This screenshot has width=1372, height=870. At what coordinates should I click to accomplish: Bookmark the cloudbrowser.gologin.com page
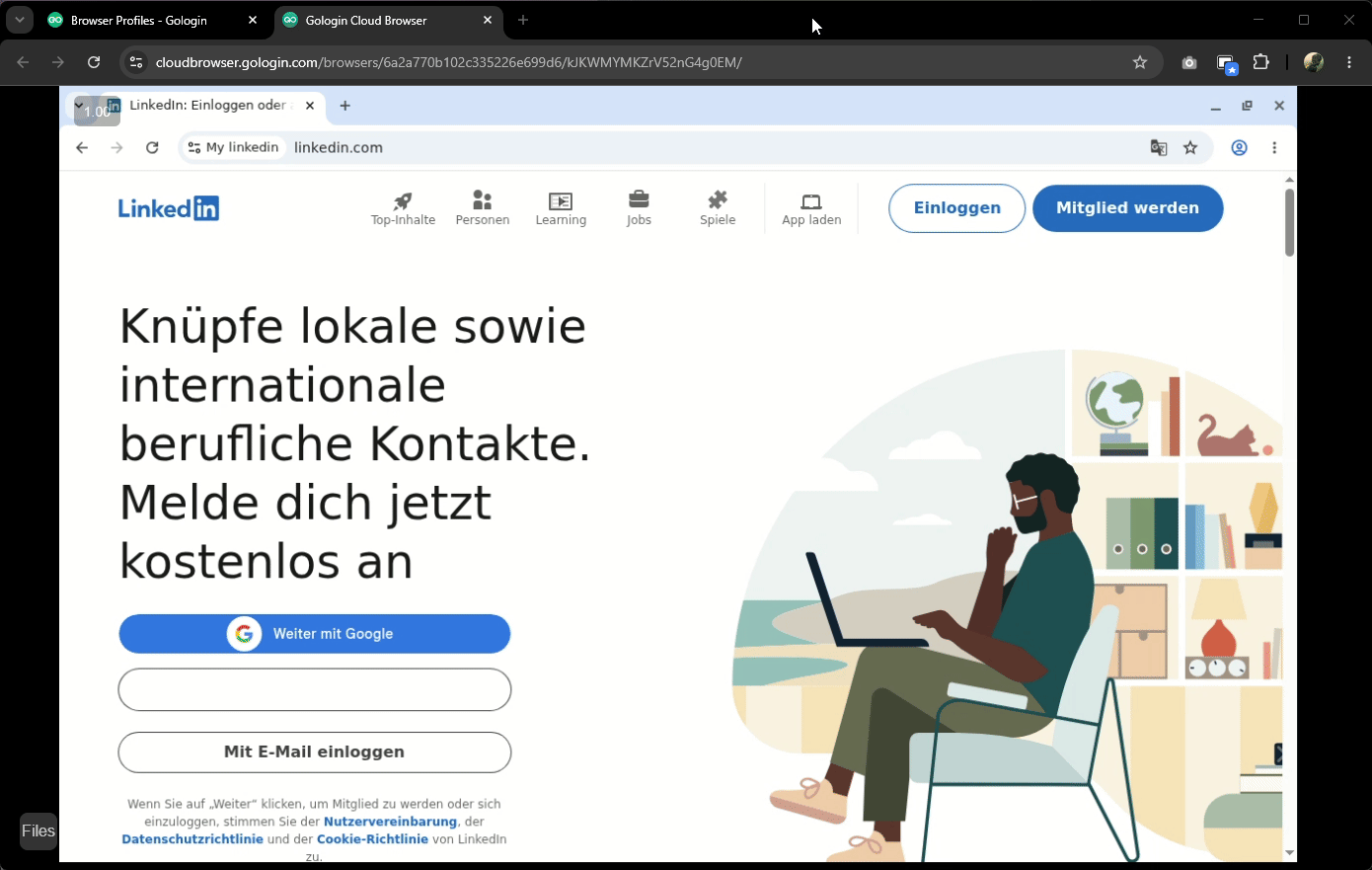[x=1140, y=62]
